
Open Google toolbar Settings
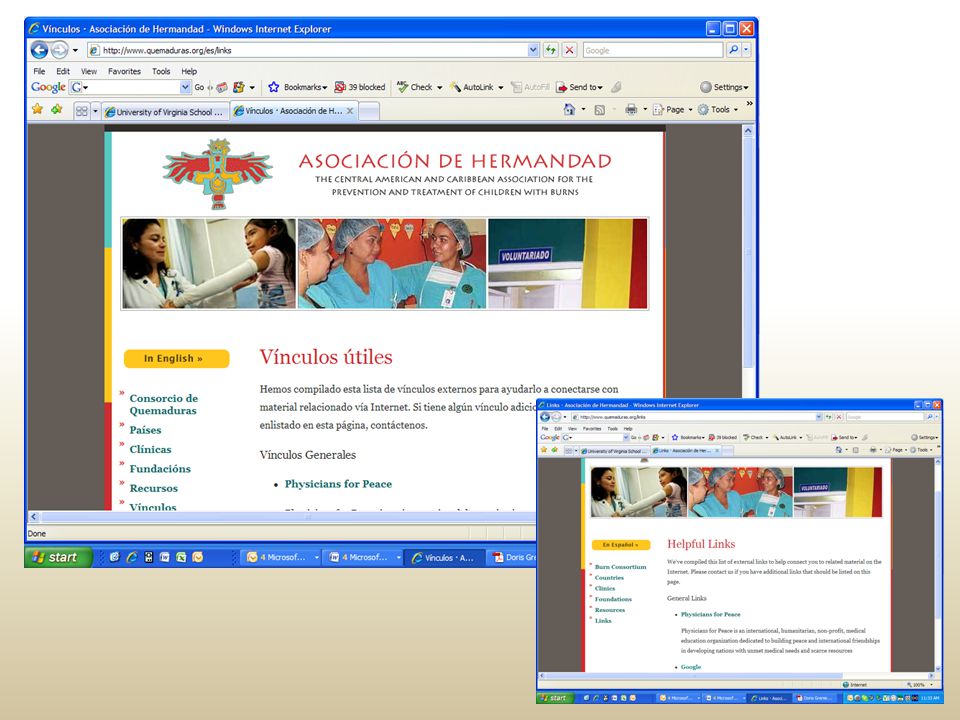[x=724, y=87]
